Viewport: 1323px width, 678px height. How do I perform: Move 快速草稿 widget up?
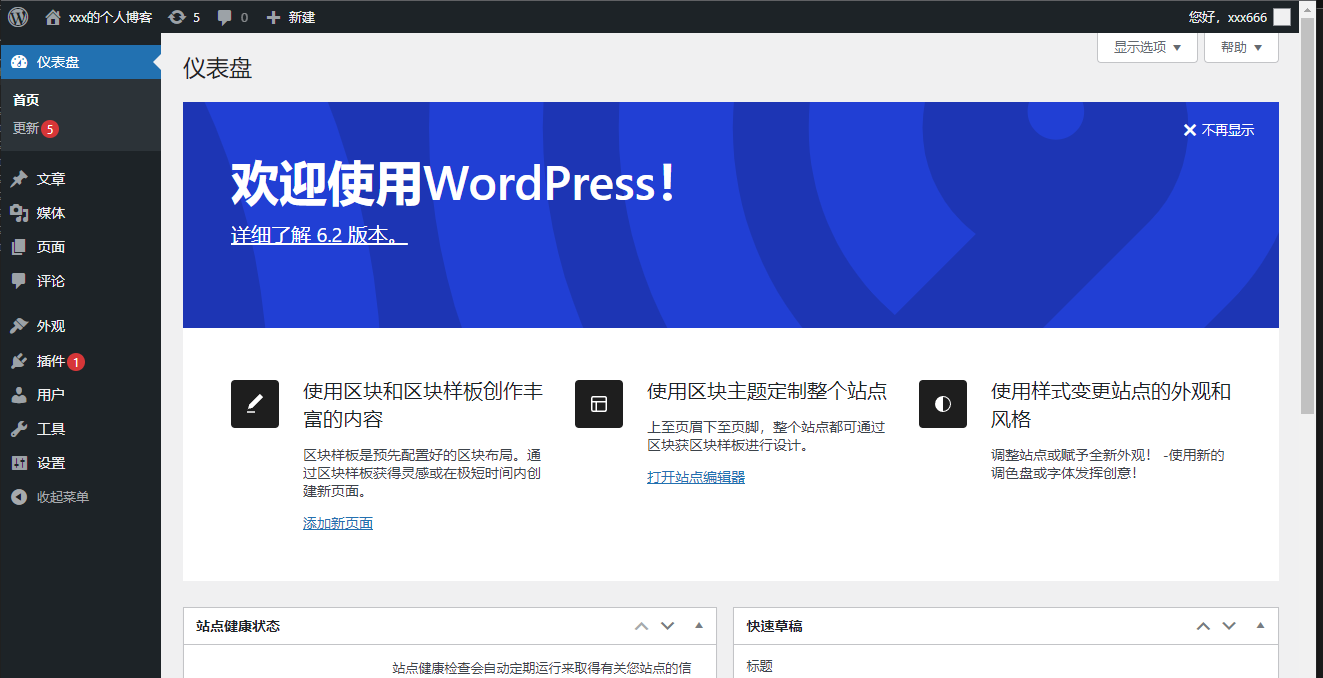1203,626
